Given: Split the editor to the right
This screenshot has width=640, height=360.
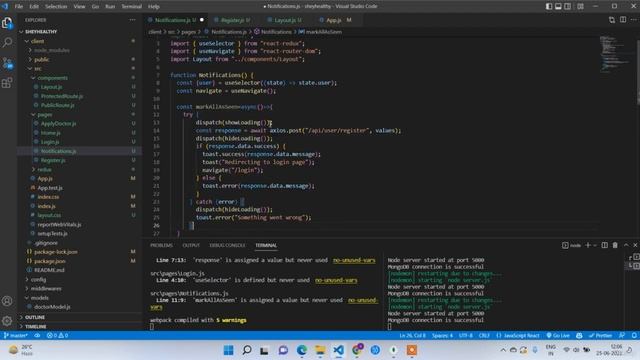Looking at the screenshot, I should coord(623,20).
